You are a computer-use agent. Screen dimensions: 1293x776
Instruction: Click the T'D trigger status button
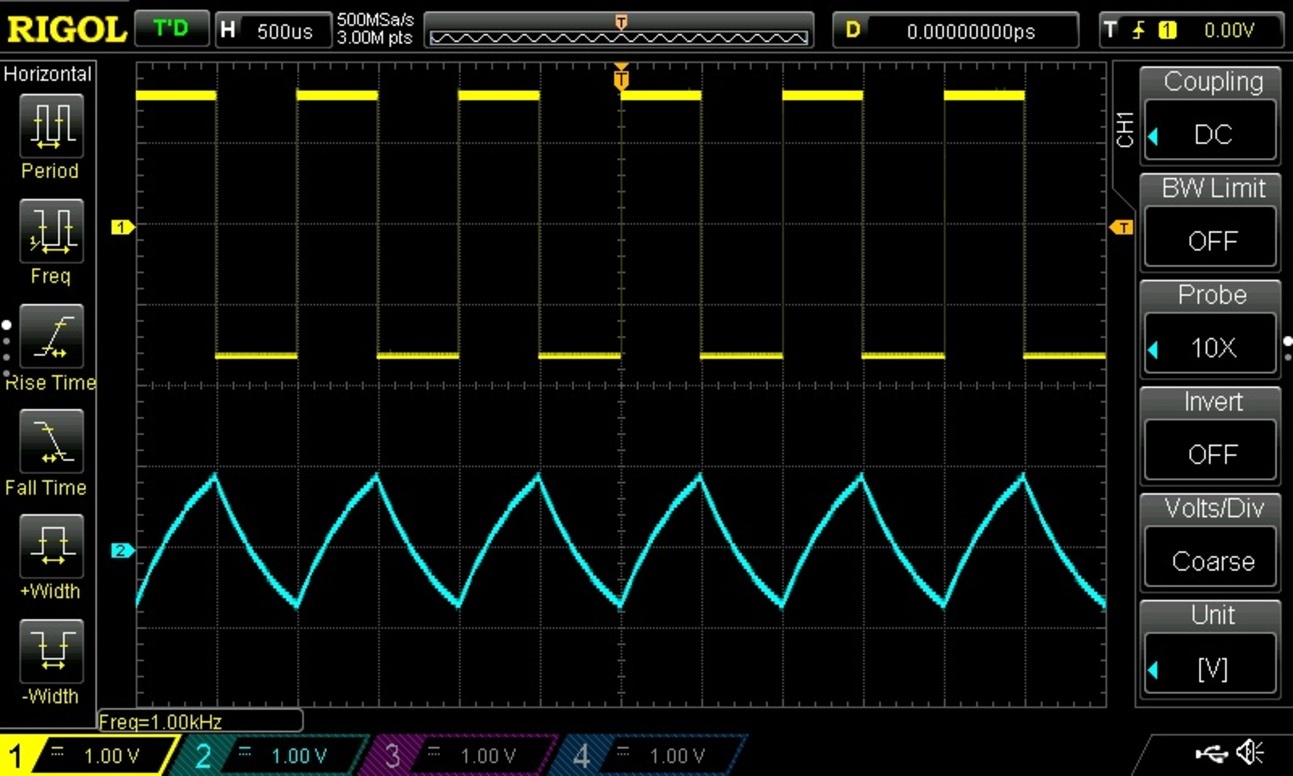170,29
